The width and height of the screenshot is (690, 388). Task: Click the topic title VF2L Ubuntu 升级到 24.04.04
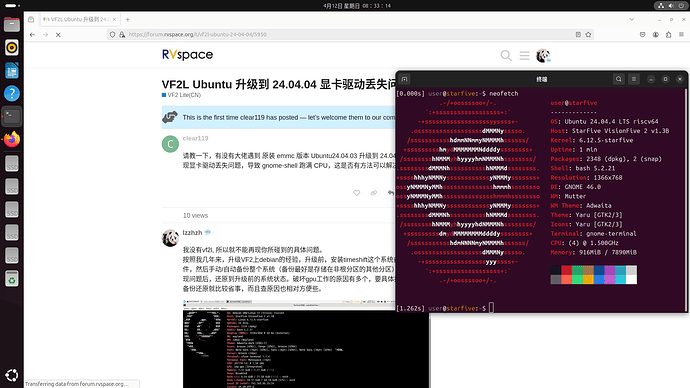pos(279,84)
